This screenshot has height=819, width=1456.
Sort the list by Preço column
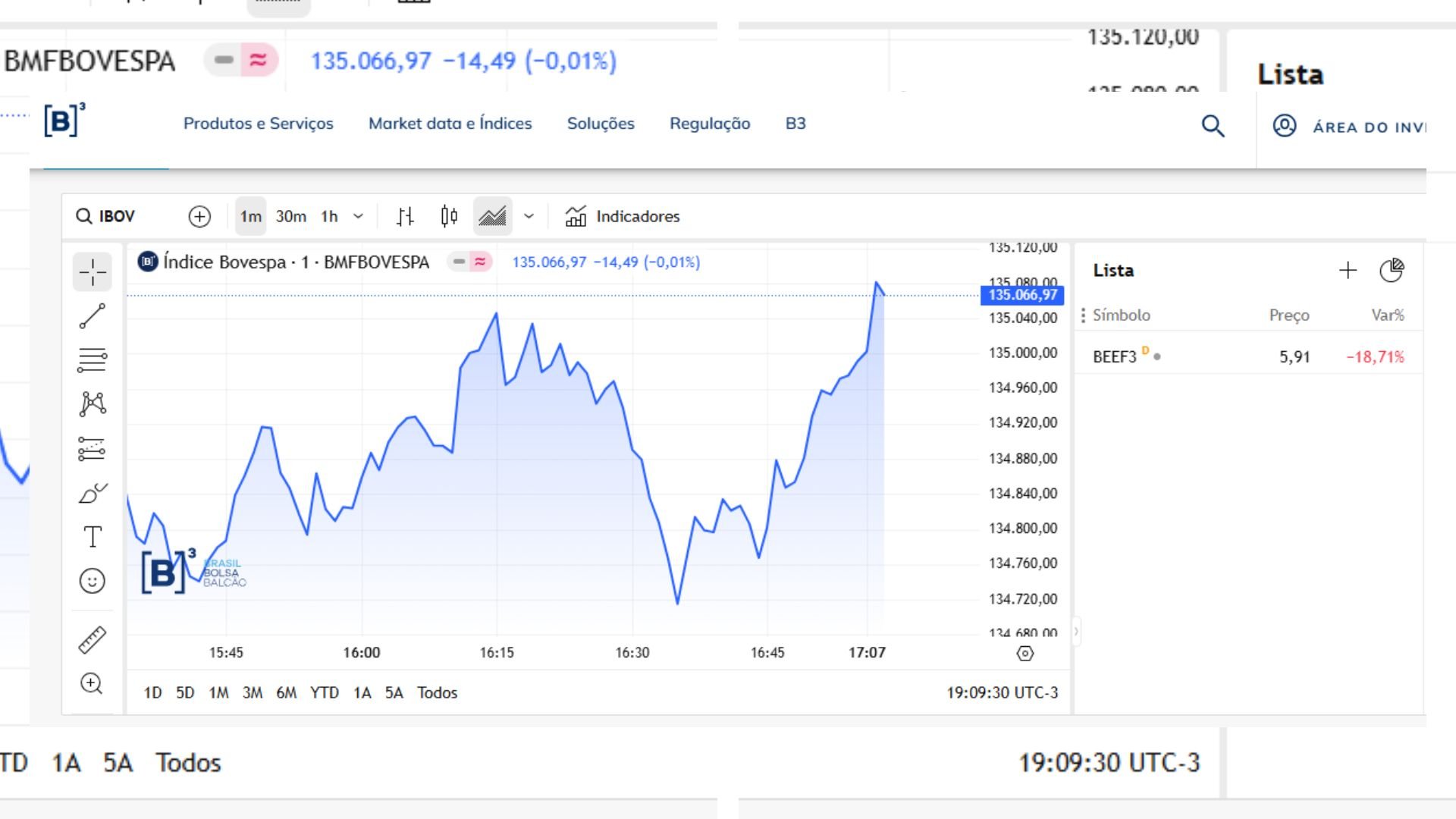tap(1289, 315)
